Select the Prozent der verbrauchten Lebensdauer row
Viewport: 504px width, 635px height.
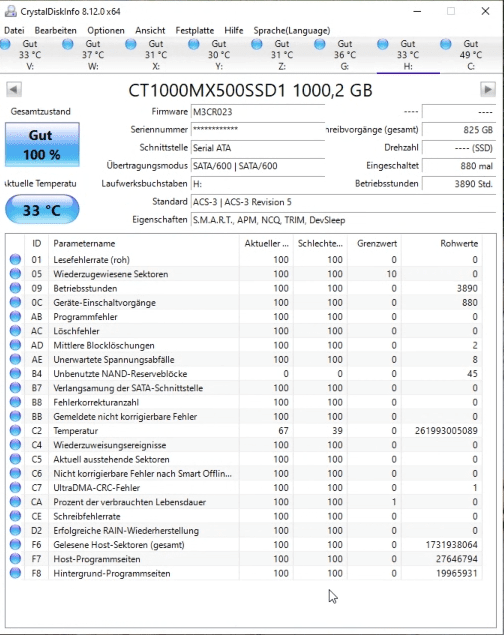(x=245, y=502)
